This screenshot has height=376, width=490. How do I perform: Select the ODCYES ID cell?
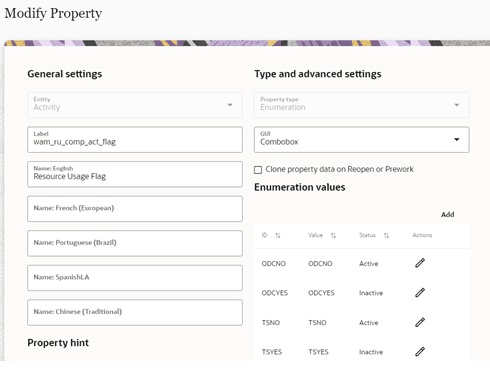(x=275, y=293)
